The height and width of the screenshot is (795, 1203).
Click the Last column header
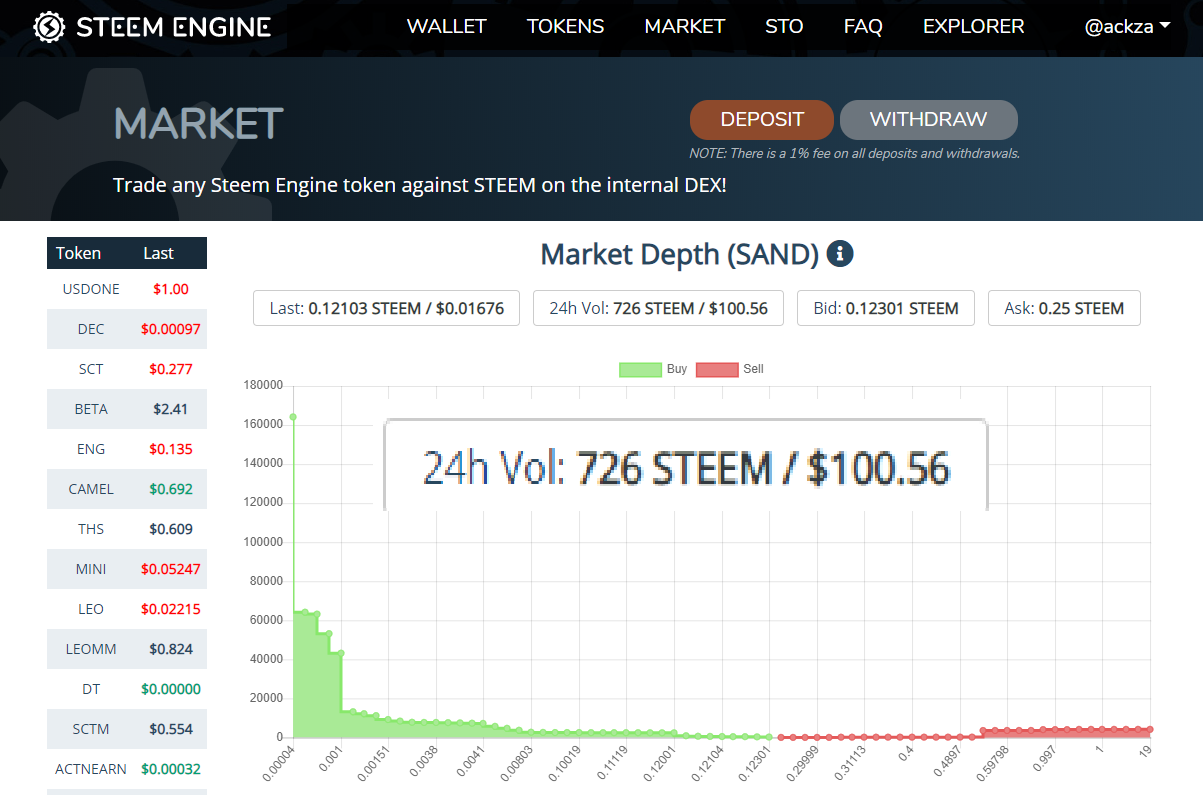pyautogui.click(x=158, y=253)
